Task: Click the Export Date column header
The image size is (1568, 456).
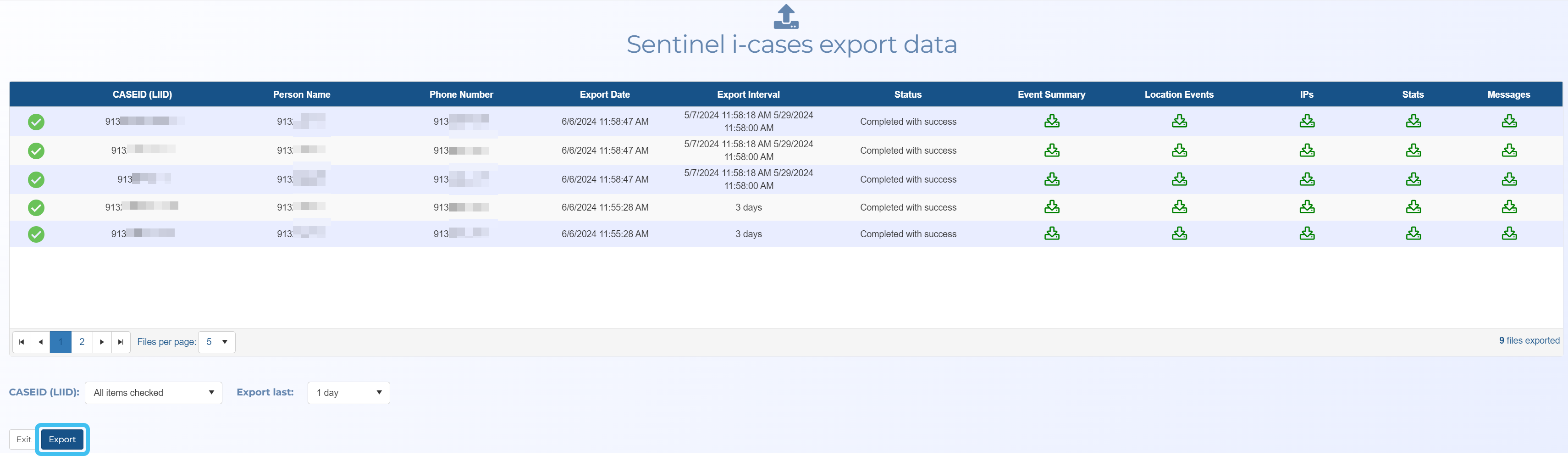Action: click(x=604, y=95)
